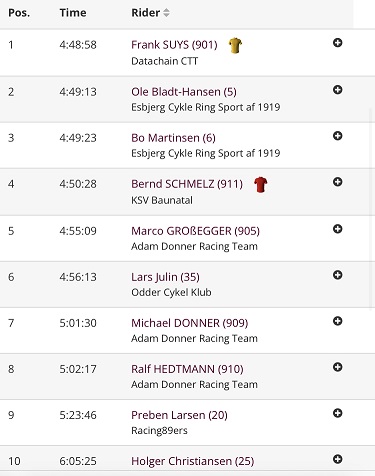Open Lars Julin (35) rider page
Screen dimensions: 375x476
(165, 277)
